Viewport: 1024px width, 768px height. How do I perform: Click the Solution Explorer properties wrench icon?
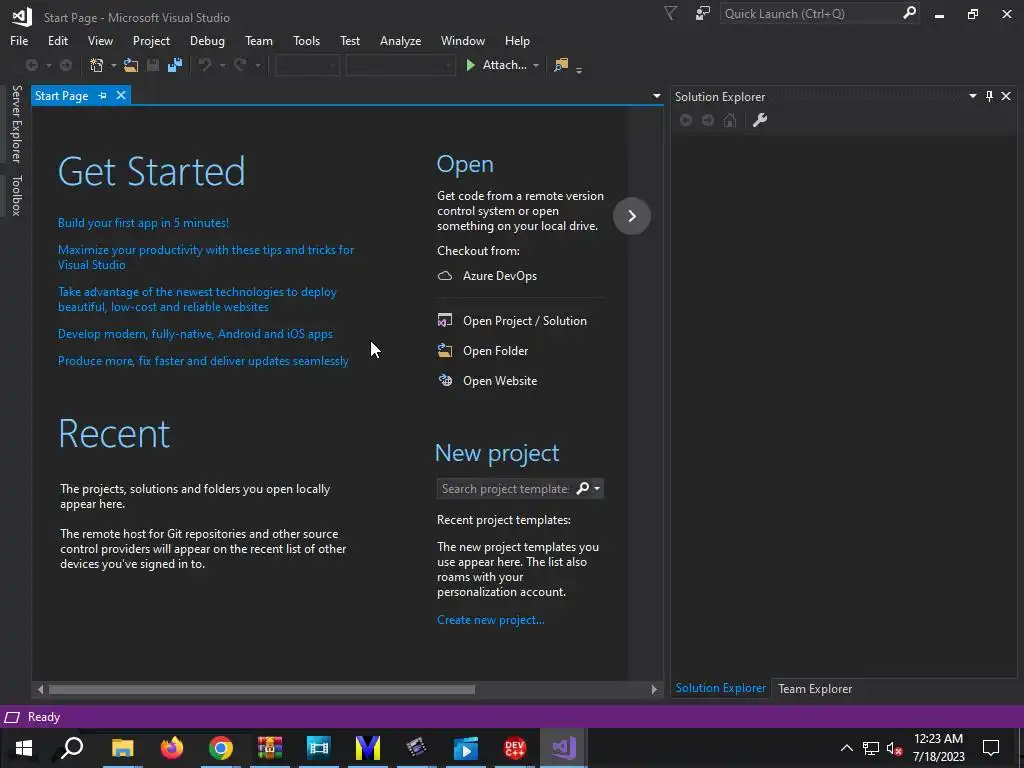click(760, 120)
